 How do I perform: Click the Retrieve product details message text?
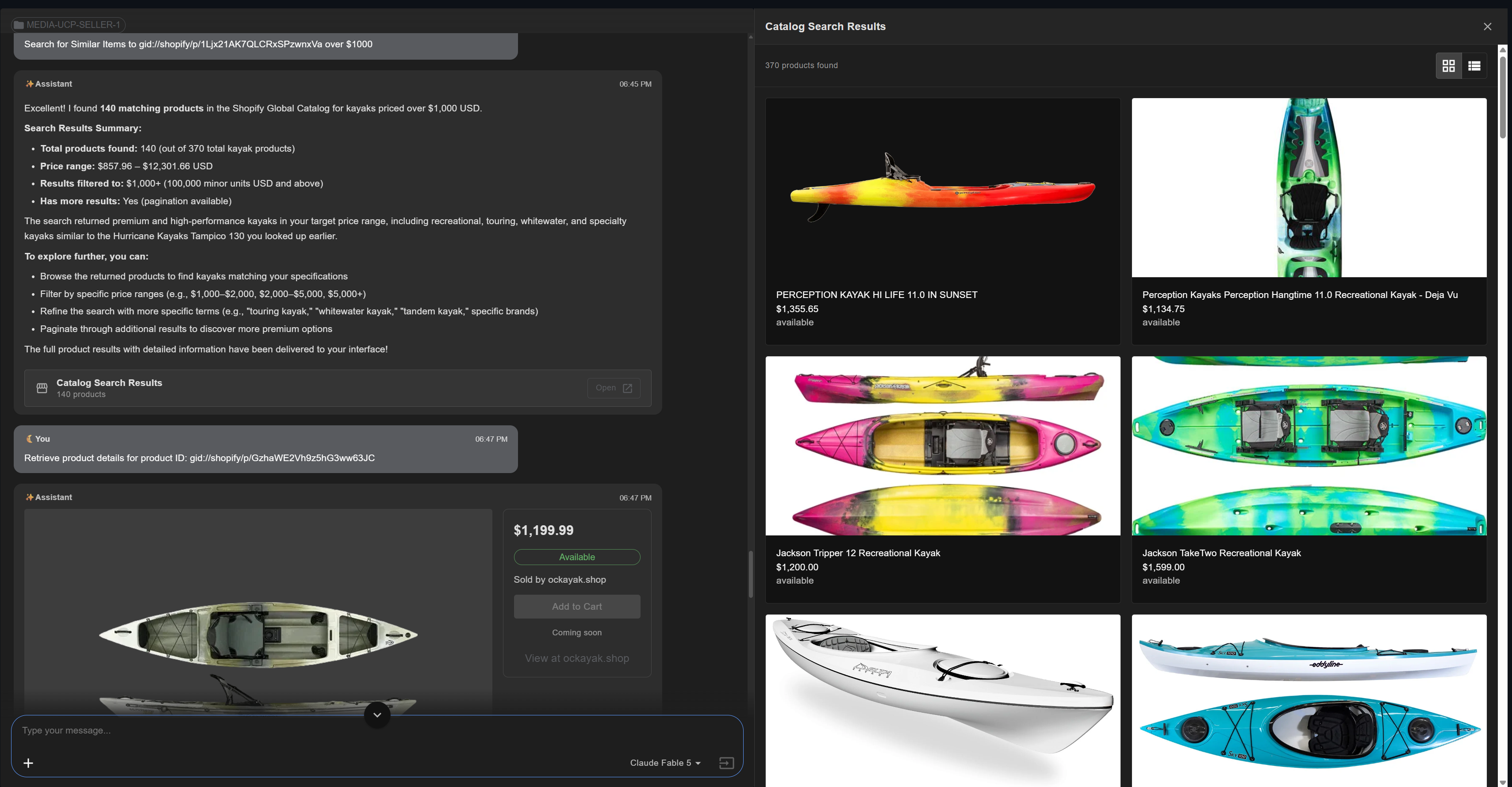click(199, 458)
